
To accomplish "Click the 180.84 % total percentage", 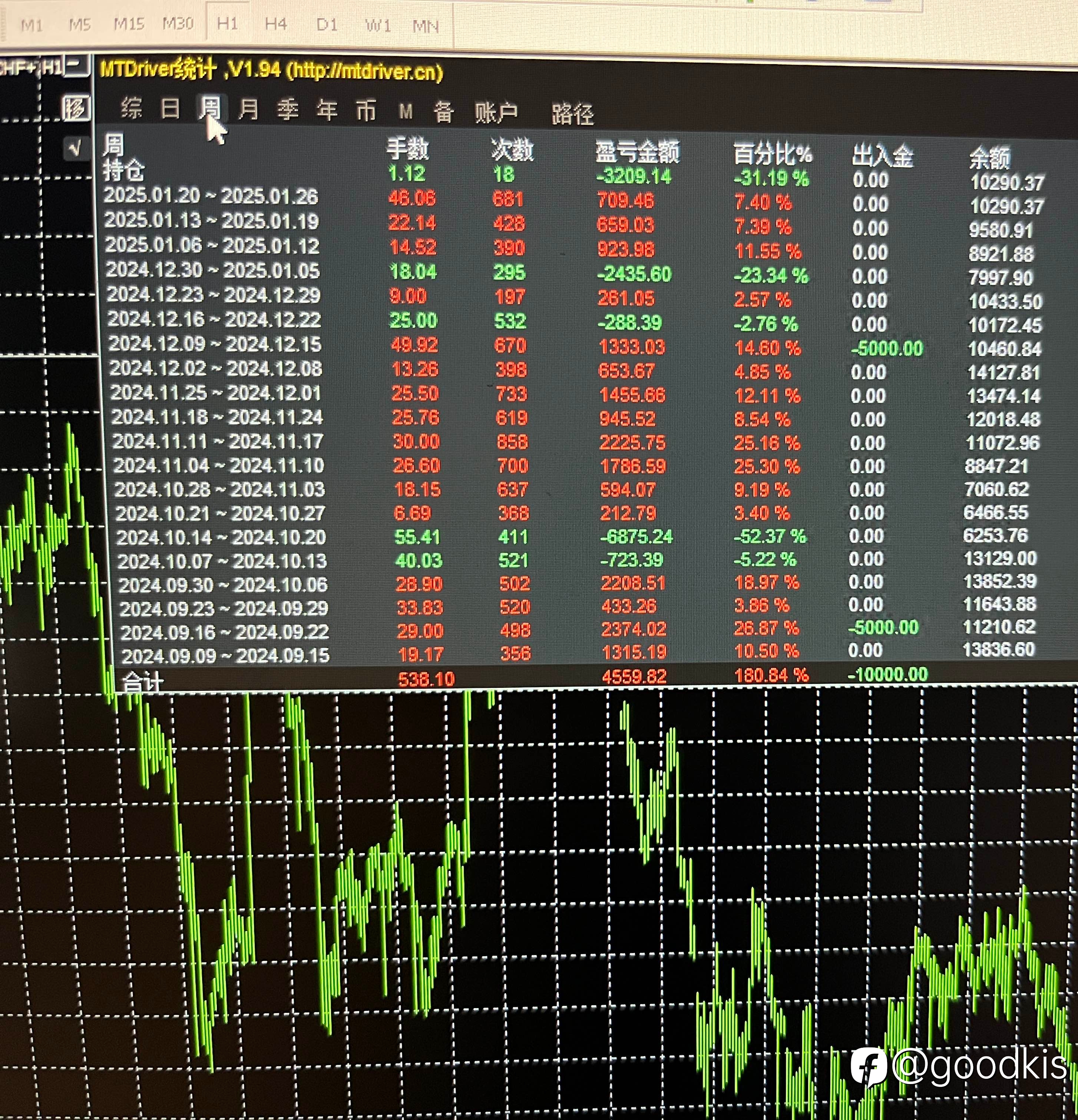I will pyautogui.click(x=771, y=675).
